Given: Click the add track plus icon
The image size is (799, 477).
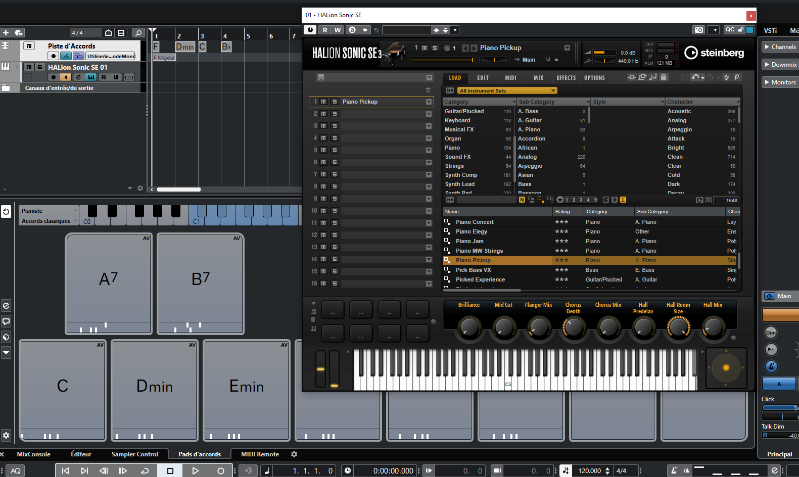Looking at the screenshot, I should [6, 33].
